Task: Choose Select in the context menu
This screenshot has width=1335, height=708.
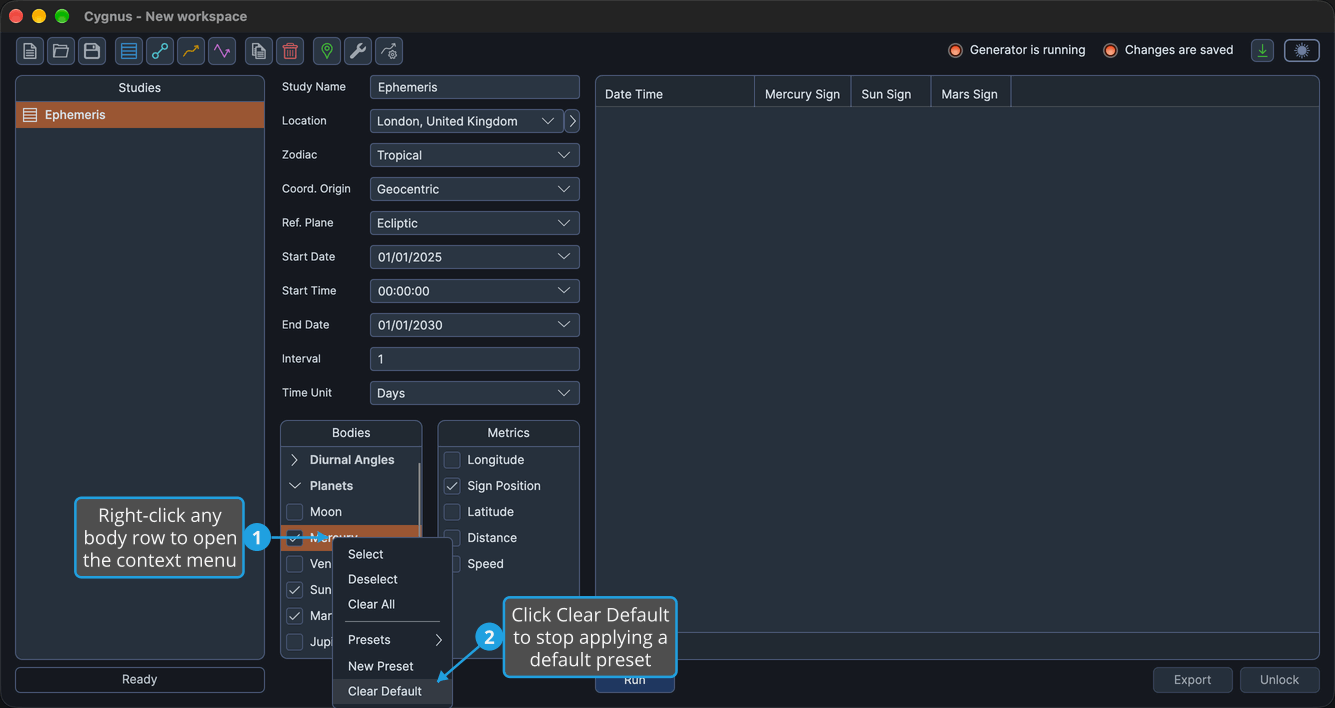Action: (393, 554)
